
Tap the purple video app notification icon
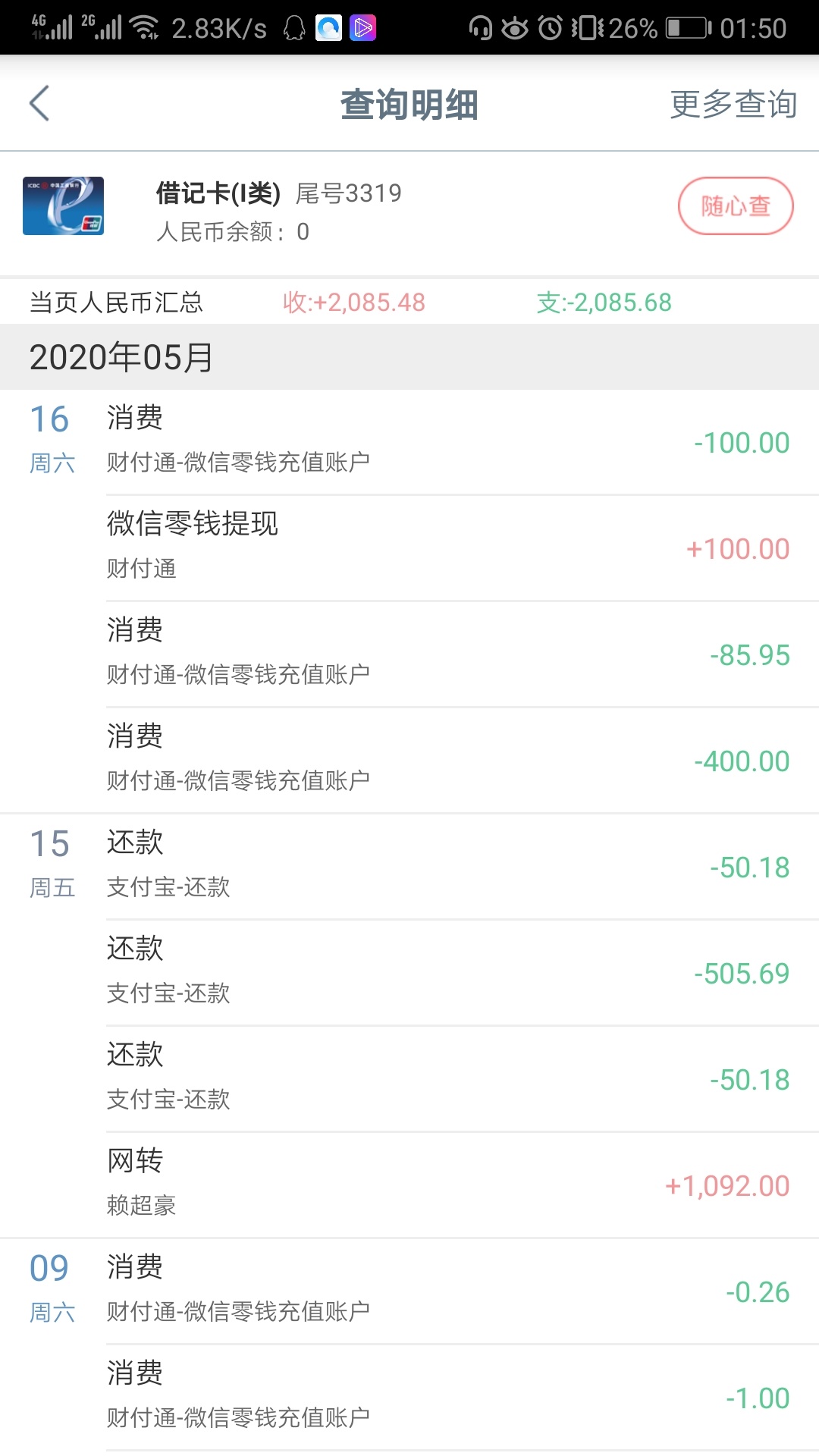pos(362,28)
